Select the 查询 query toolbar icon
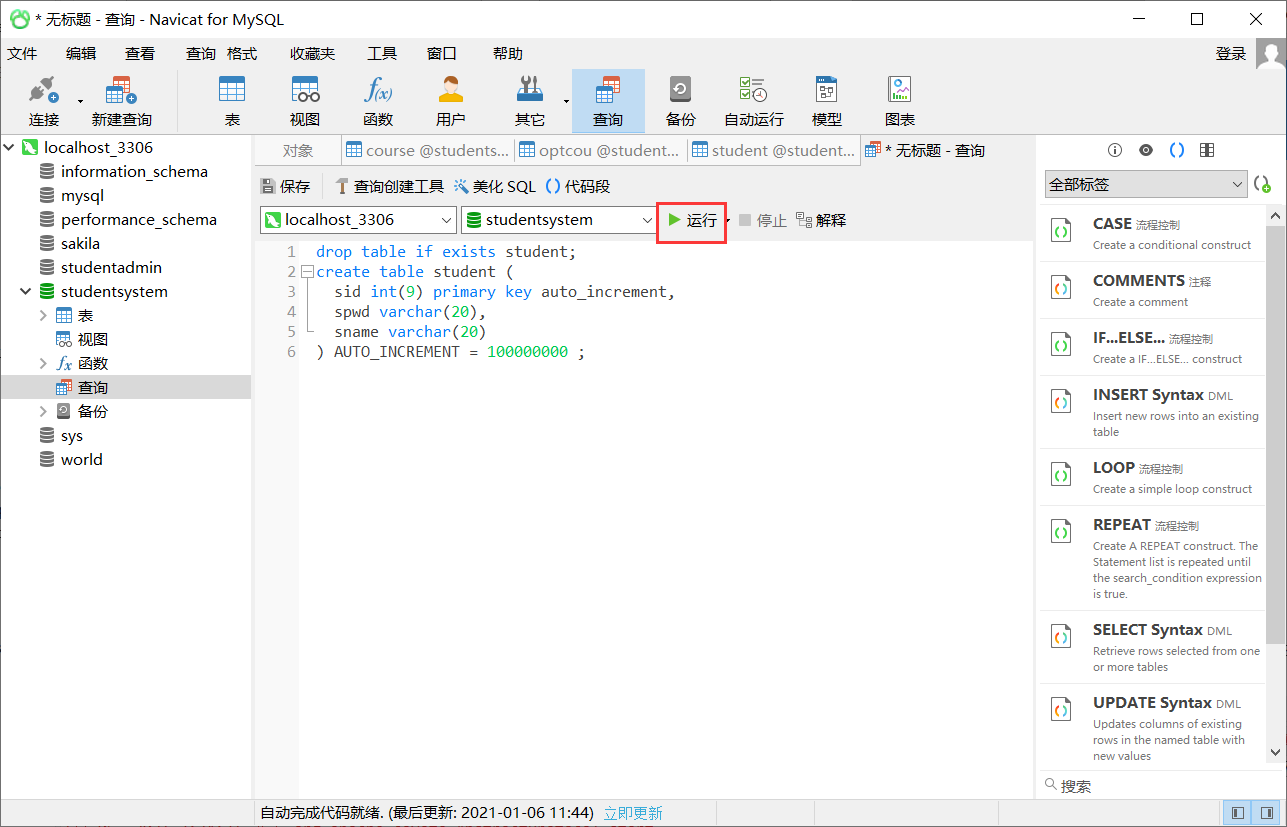The image size is (1287, 827). pyautogui.click(x=608, y=102)
